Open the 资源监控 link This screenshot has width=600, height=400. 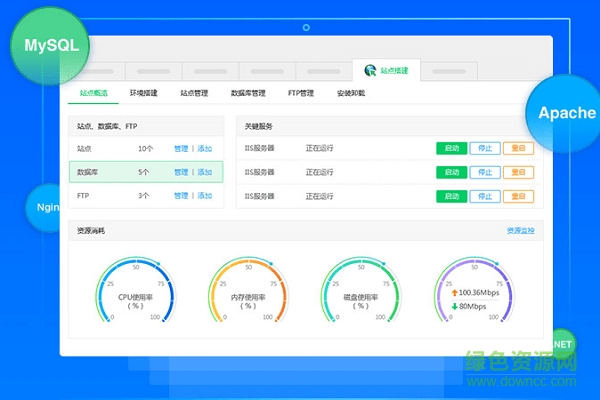(x=520, y=231)
